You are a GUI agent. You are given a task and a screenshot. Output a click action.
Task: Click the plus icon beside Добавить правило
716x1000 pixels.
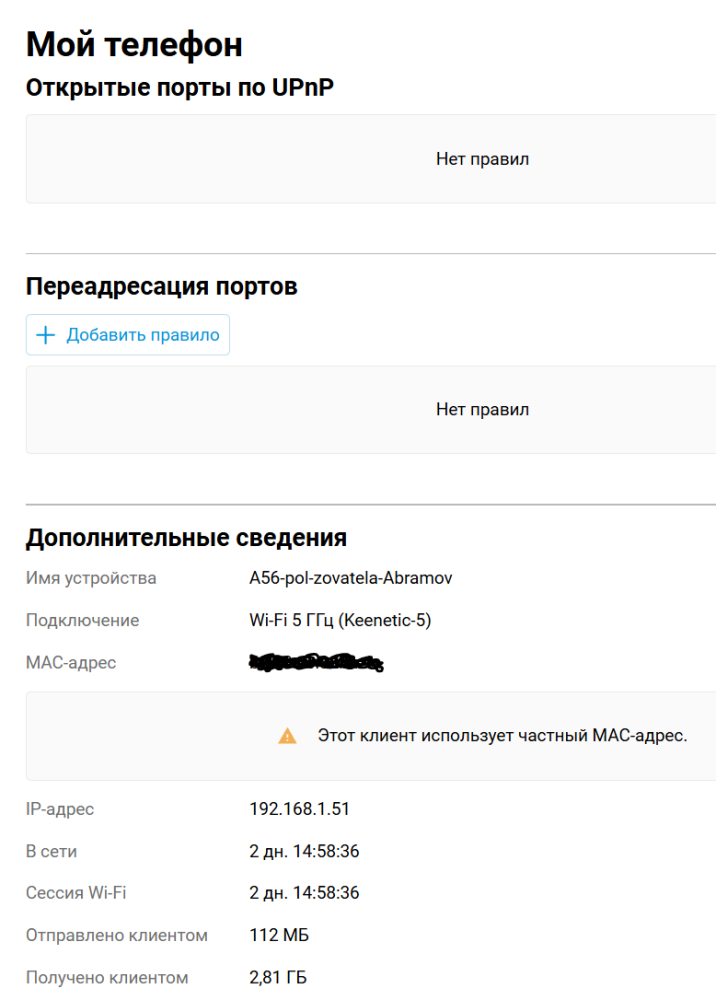(45, 335)
